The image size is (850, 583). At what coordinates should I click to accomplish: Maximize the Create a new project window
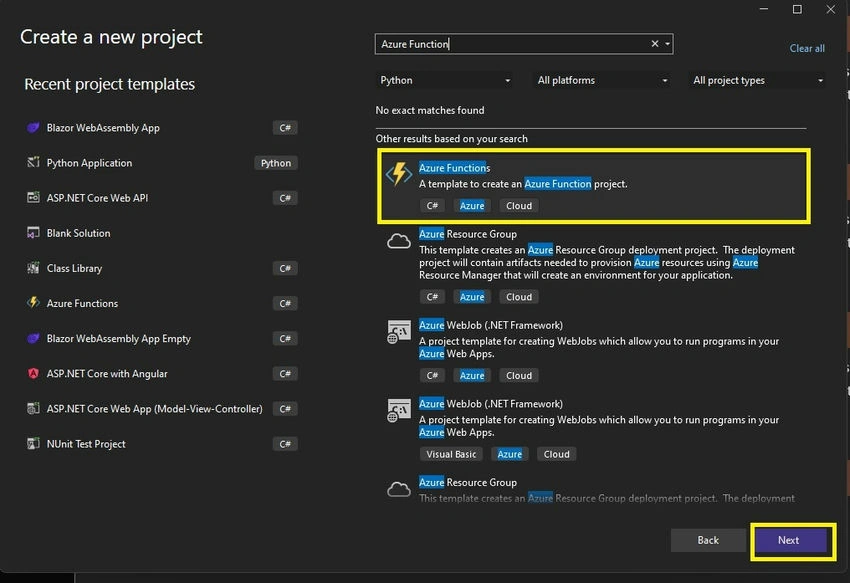click(797, 9)
